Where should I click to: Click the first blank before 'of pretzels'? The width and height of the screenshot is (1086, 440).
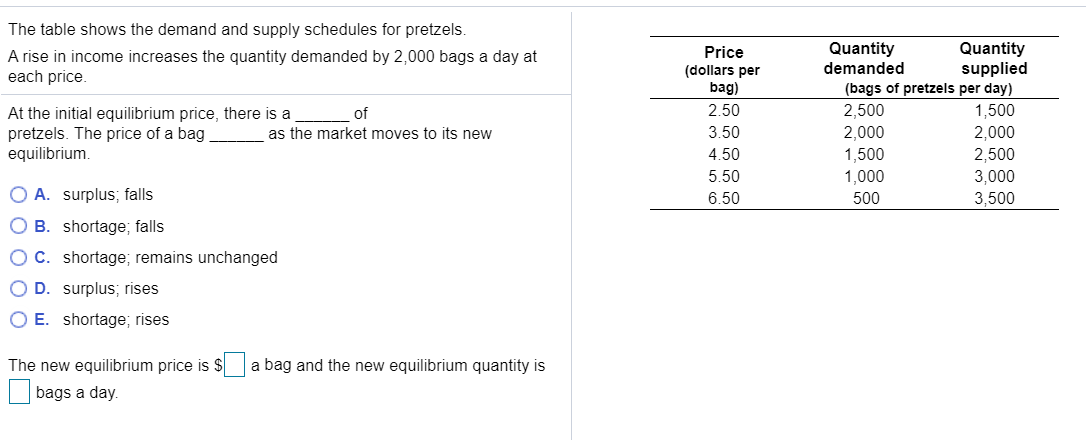(x=322, y=114)
